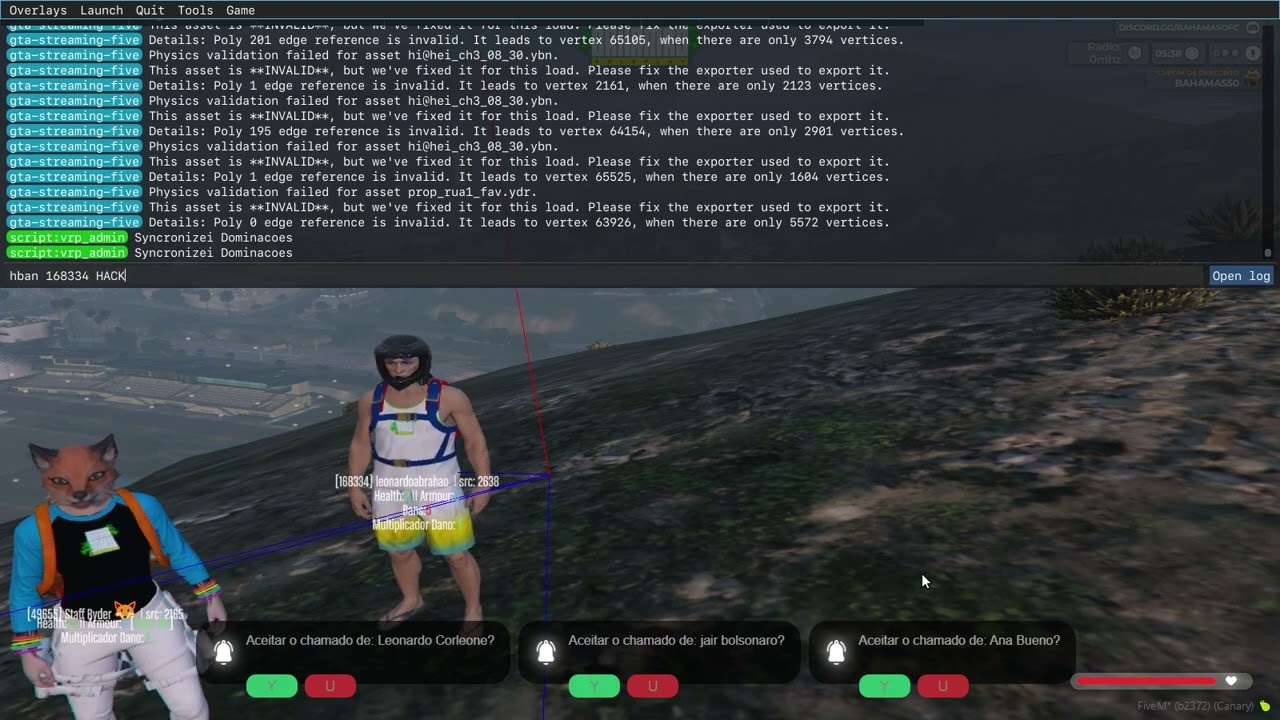Open the Launch menu

tap(101, 10)
